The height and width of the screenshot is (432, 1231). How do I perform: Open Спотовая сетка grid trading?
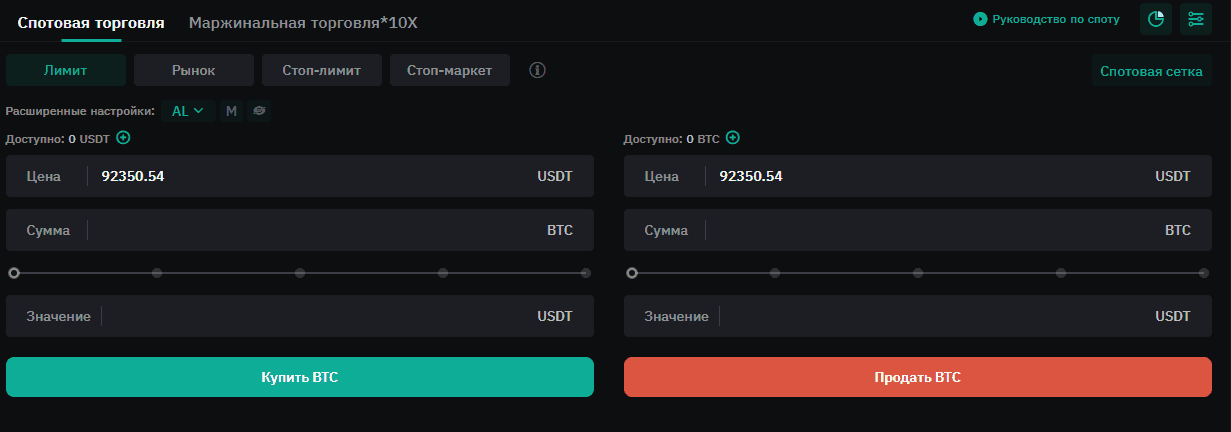1151,71
